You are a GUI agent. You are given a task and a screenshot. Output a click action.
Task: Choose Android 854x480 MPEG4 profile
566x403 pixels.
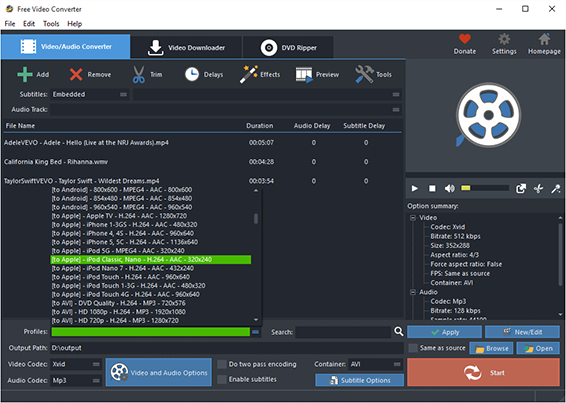pos(122,198)
